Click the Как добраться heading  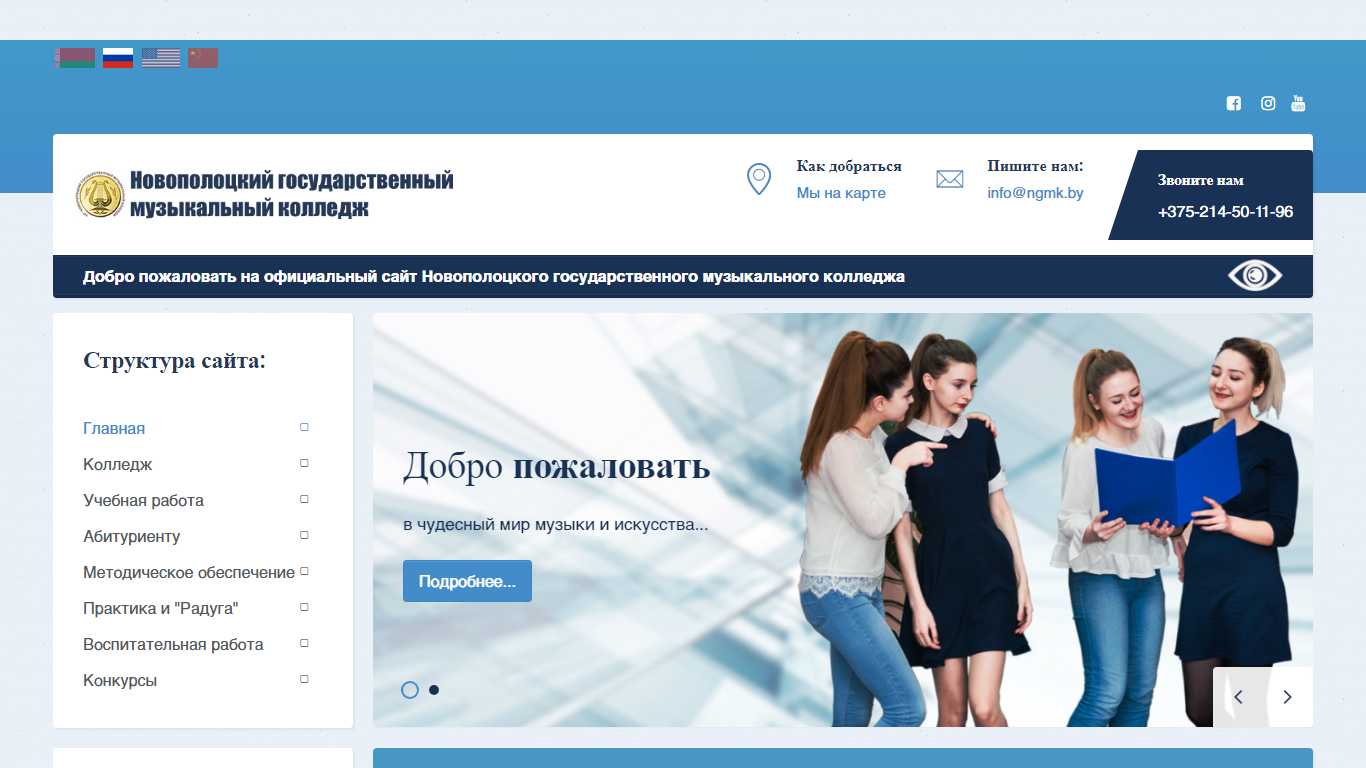tap(849, 166)
